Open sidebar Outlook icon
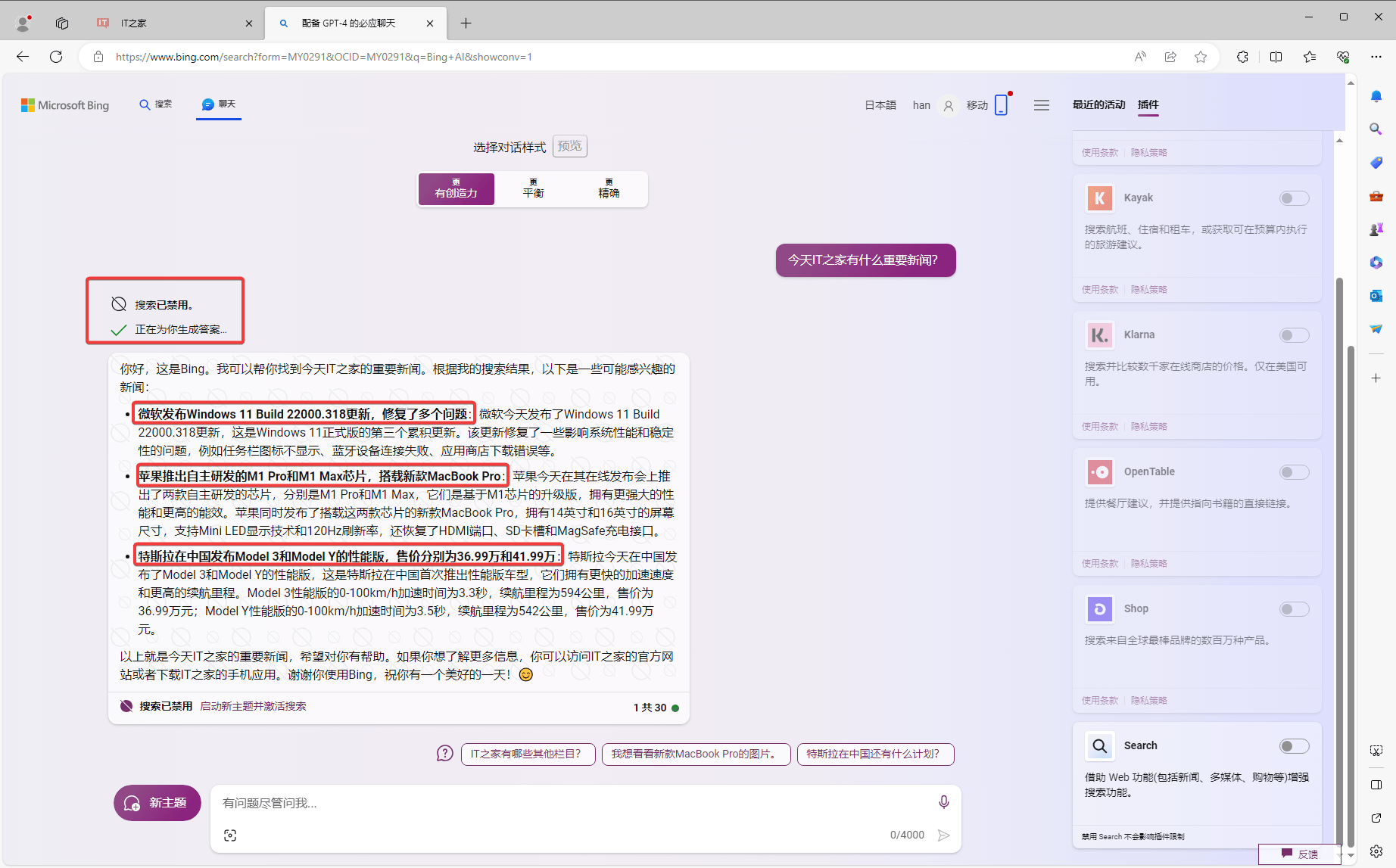 pyautogui.click(x=1376, y=296)
